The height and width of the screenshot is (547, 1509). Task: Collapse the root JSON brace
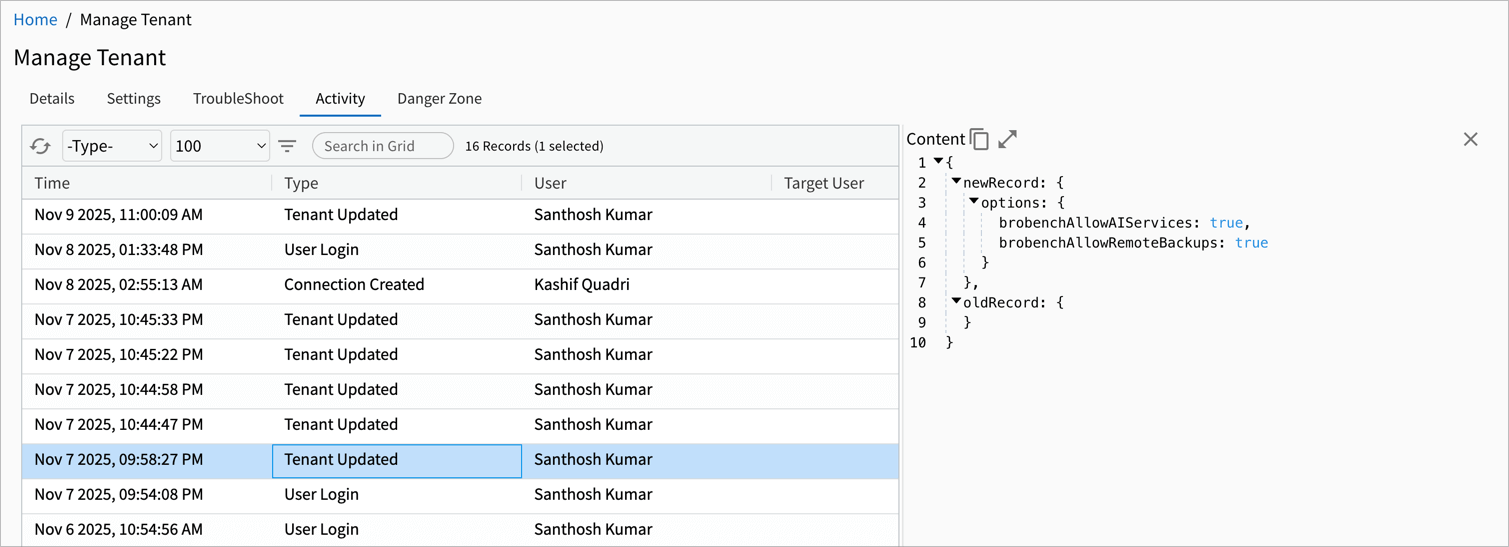[x=938, y=162]
